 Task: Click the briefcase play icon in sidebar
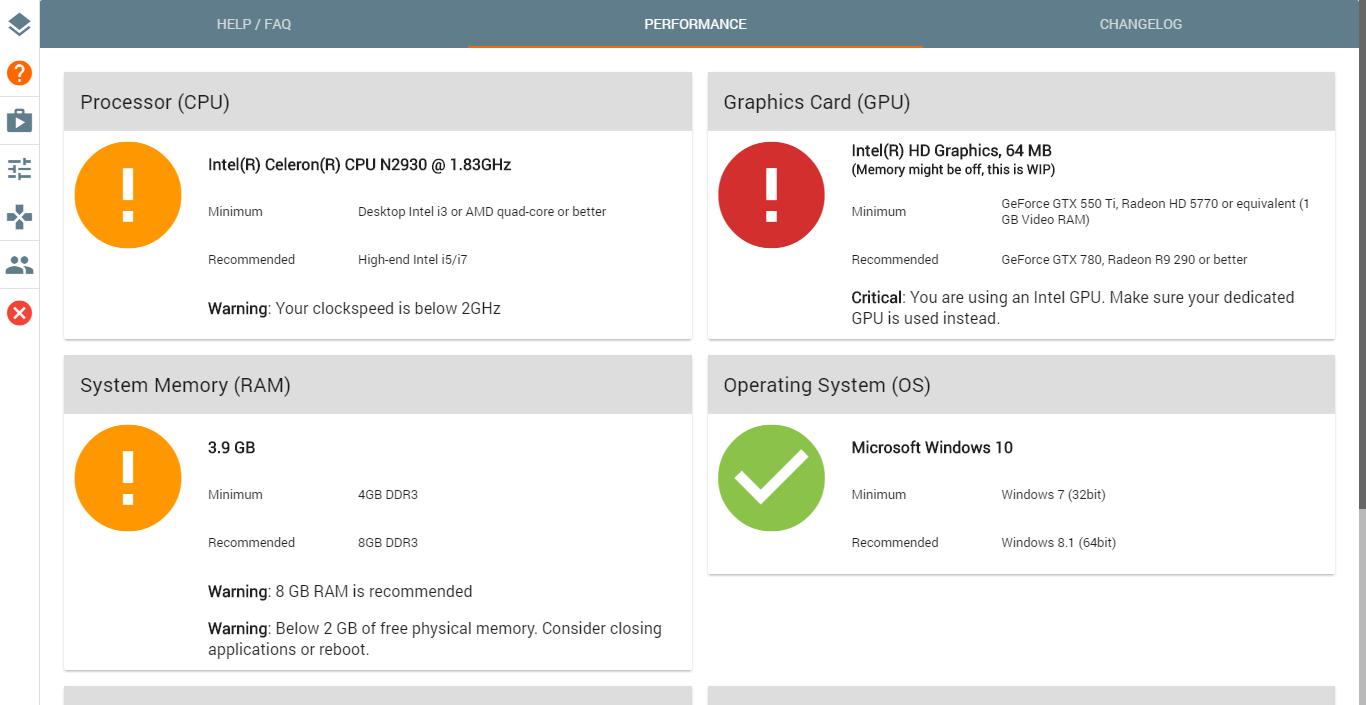[x=19, y=121]
